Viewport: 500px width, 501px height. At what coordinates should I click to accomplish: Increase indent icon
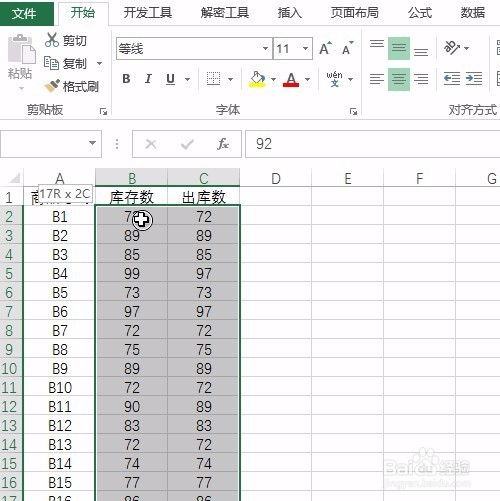(474, 79)
